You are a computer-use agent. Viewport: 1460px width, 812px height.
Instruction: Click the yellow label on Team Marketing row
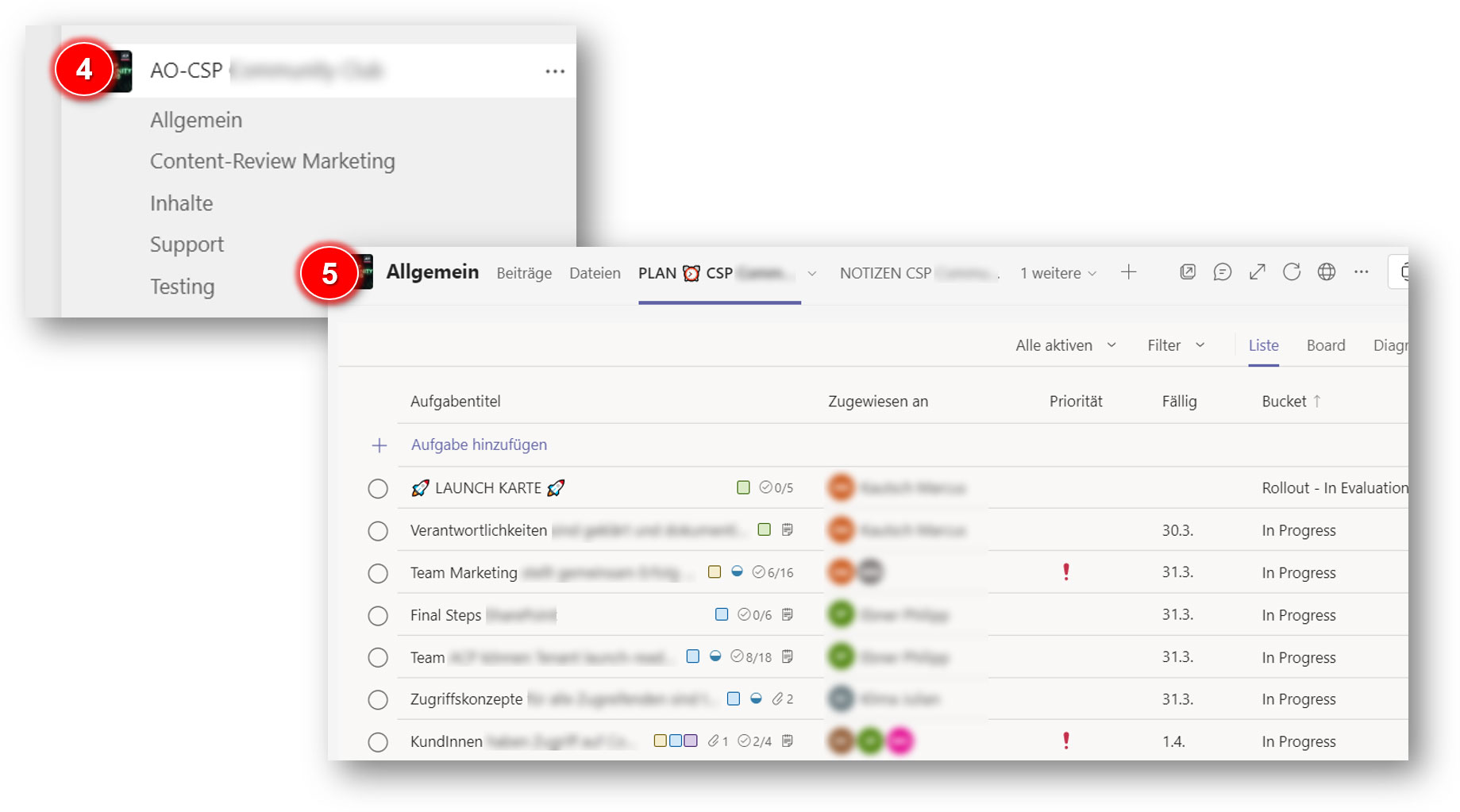pyautogui.click(x=715, y=571)
